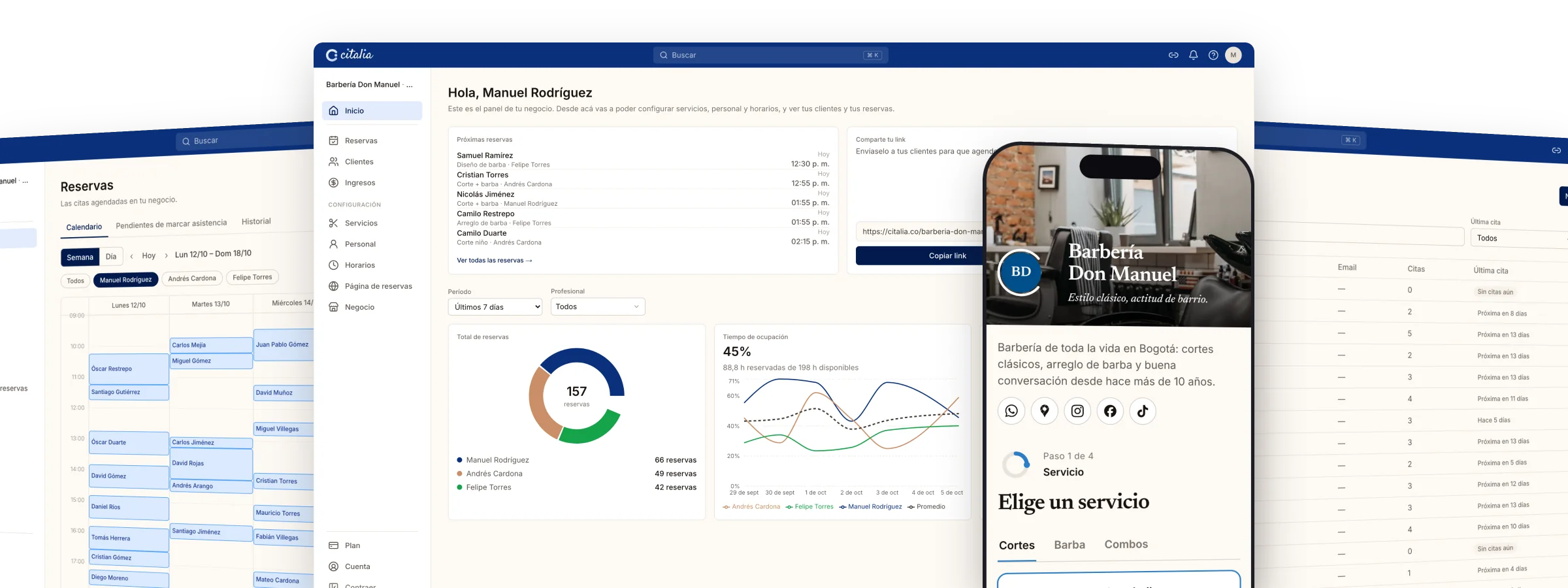Expand Barbería Don Manuel business switcher
The image size is (1568, 588).
tap(370, 85)
